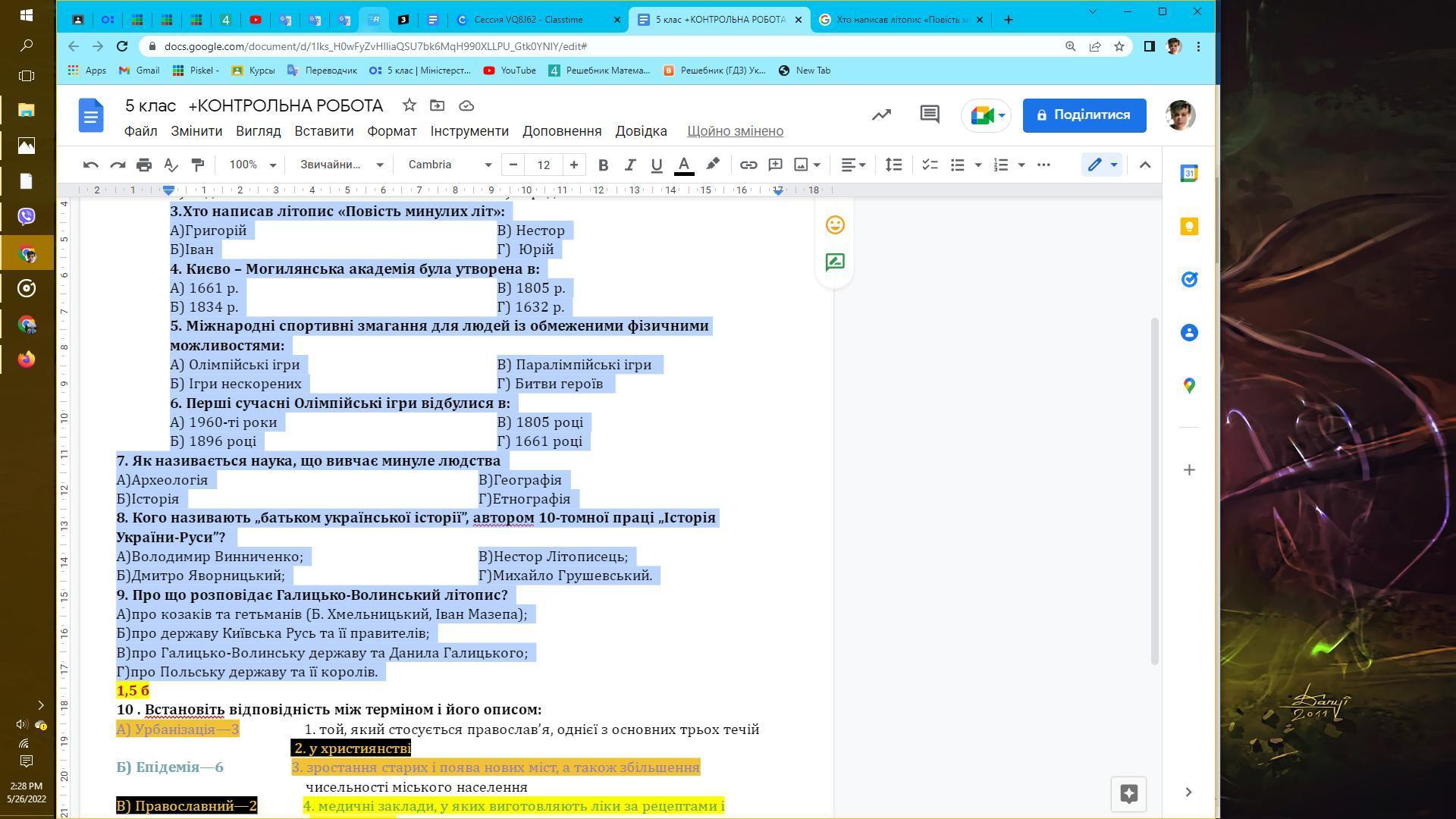This screenshot has width=1456, height=819.
Task: Open comment history icon
Action: 930,115
